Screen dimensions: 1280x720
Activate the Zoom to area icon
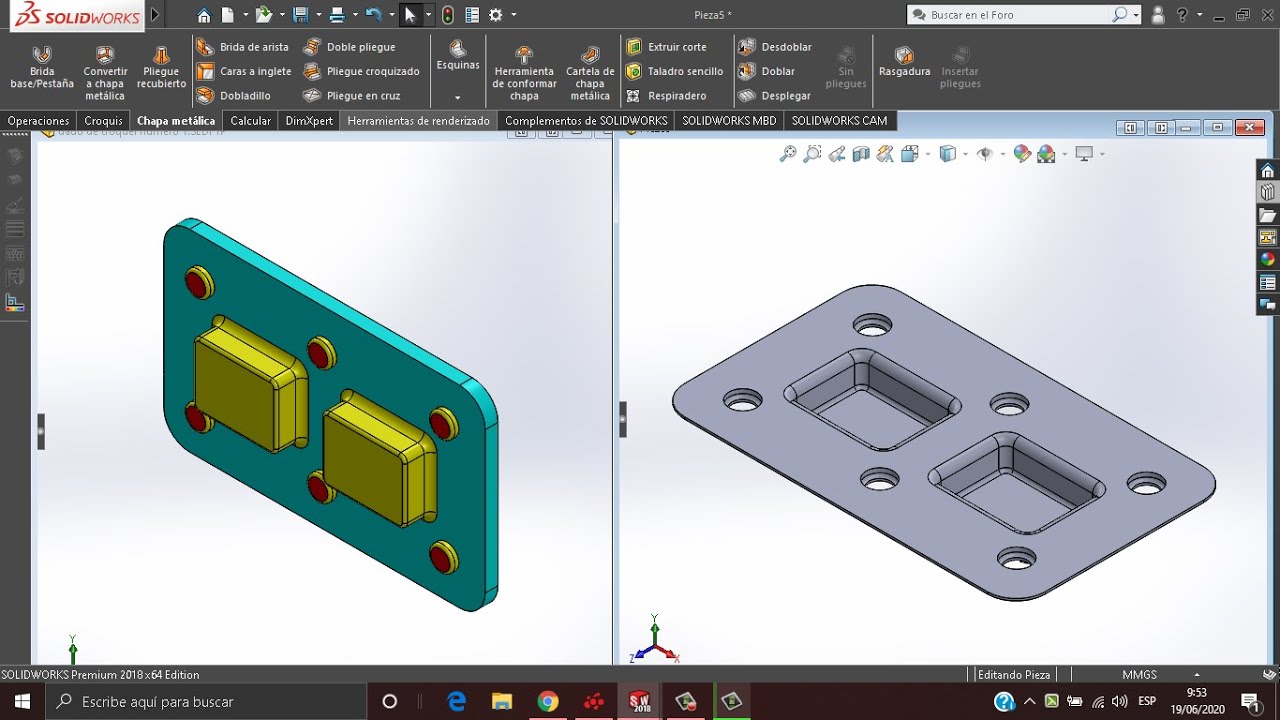[x=812, y=154]
